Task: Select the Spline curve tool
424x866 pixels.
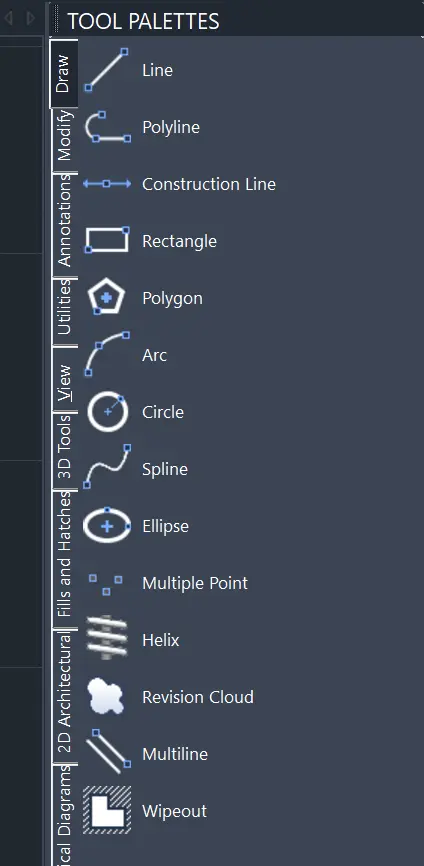Action: point(107,468)
